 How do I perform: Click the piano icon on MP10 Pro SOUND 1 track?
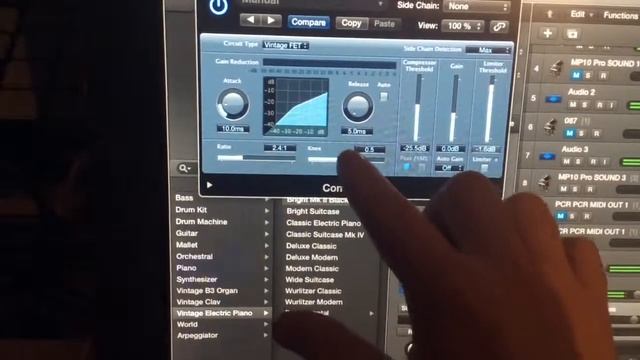click(x=556, y=68)
